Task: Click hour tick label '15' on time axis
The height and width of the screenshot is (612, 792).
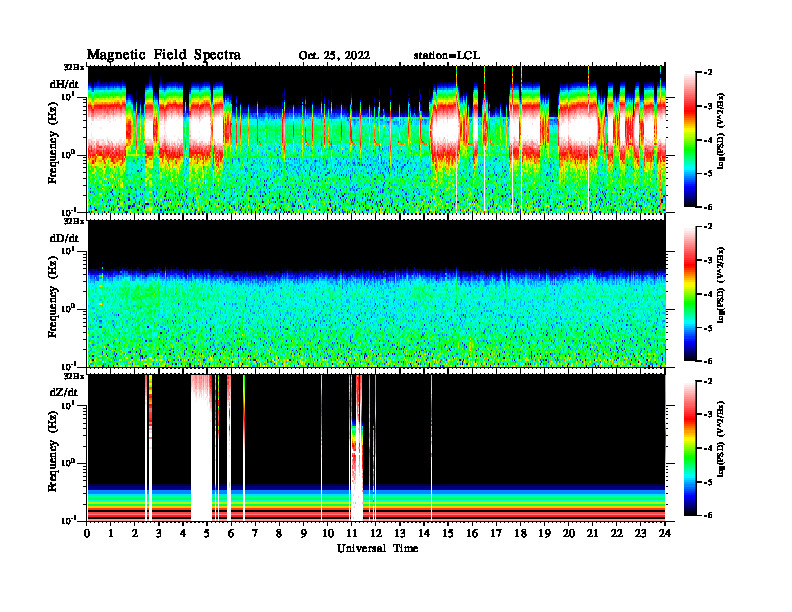Action: [448, 534]
